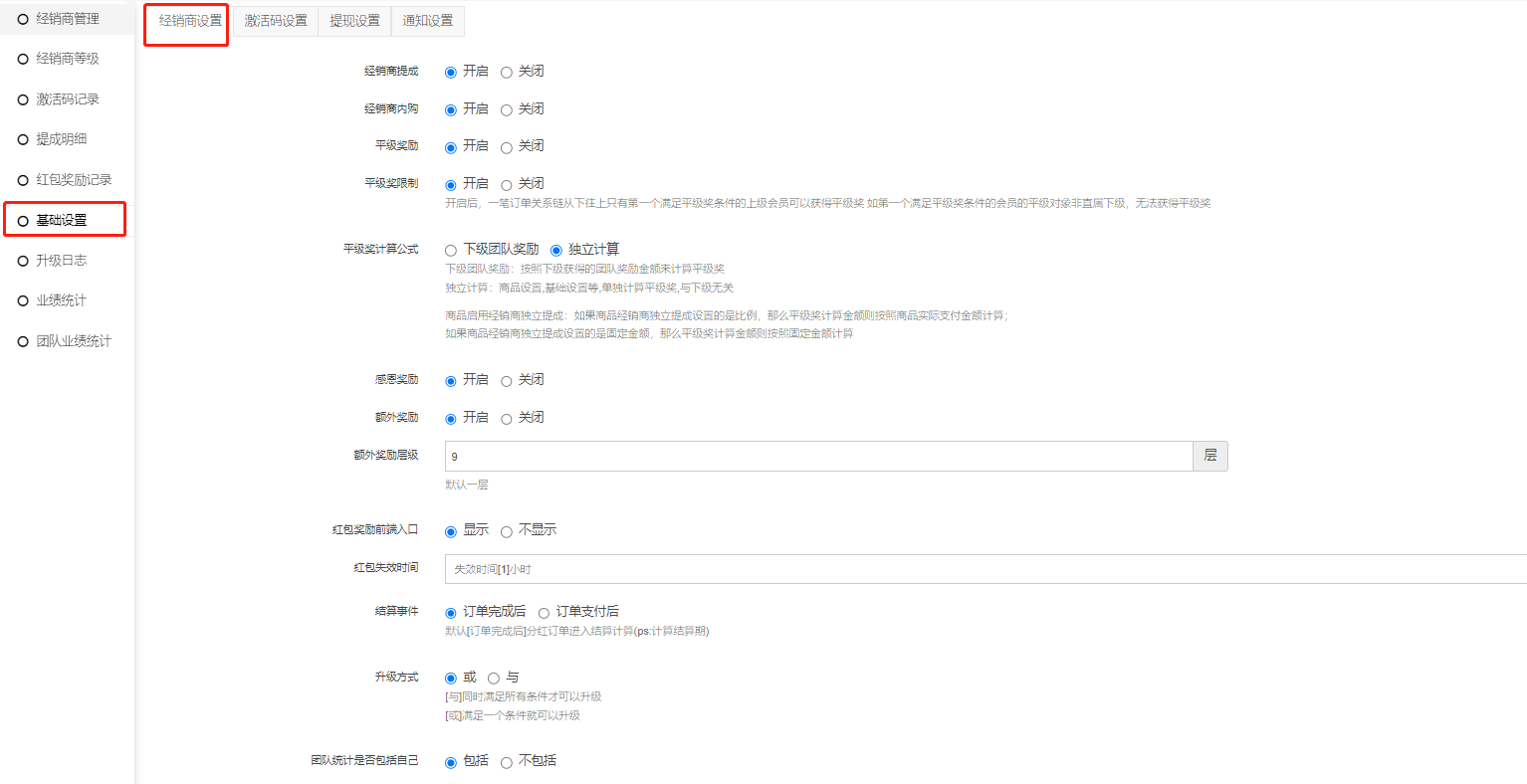Pick 不包括 for 团队统计是否包括自己

(507, 763)
